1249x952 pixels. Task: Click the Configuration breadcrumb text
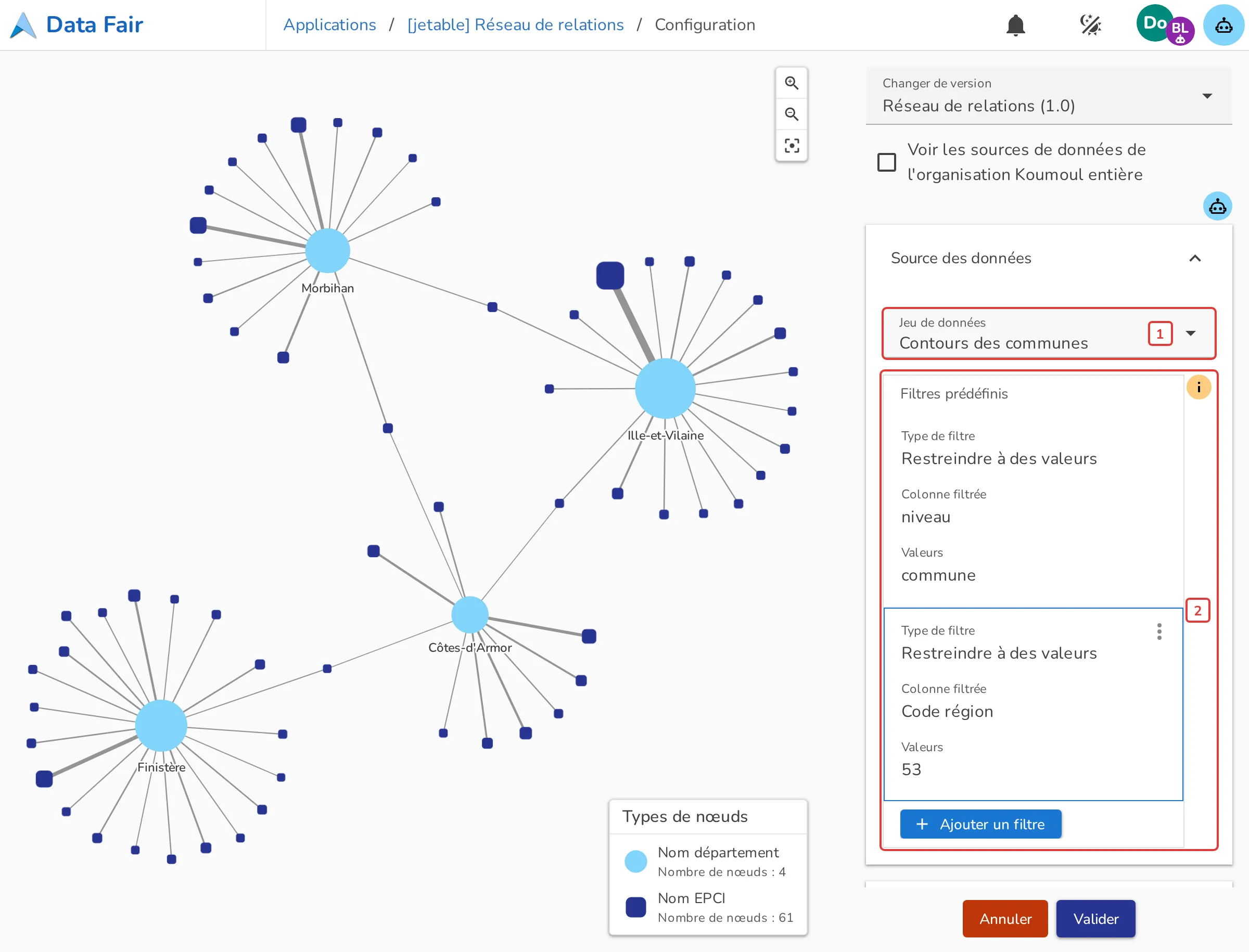coord(705,25)
